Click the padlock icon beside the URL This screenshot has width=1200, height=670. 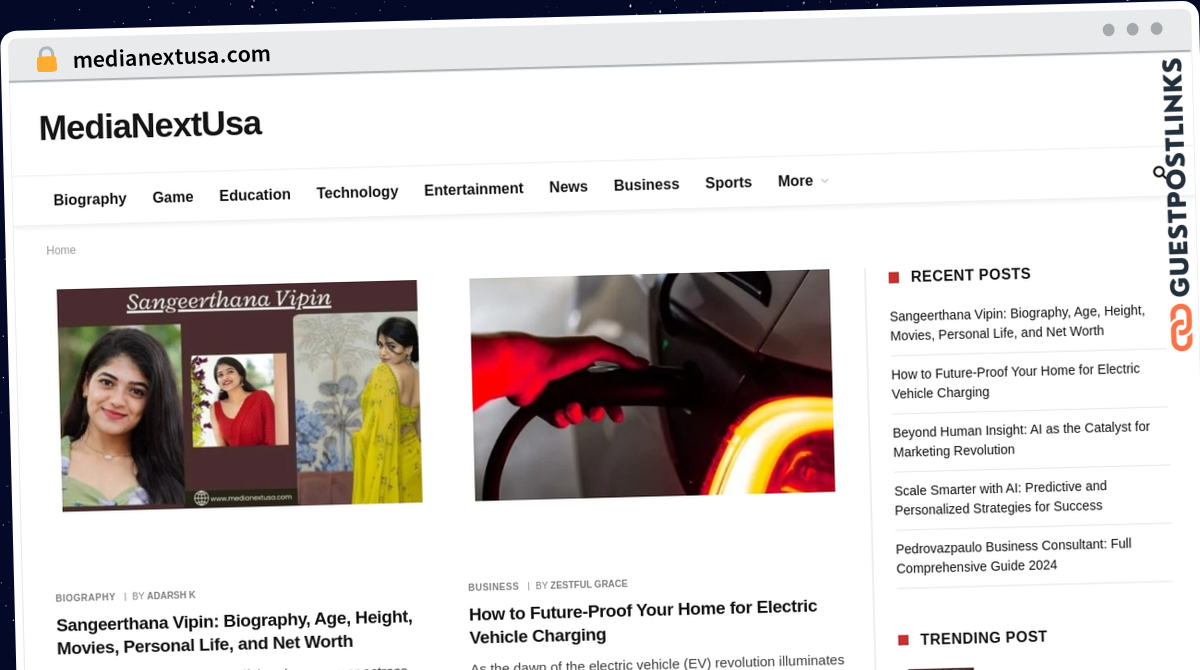(x=47, y=60)
